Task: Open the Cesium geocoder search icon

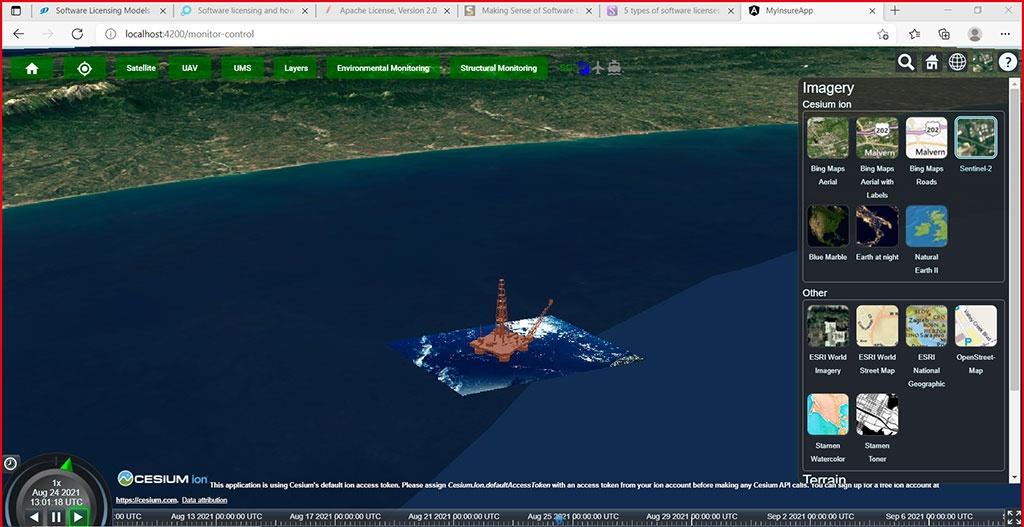Action: click(x=906, y=62)
